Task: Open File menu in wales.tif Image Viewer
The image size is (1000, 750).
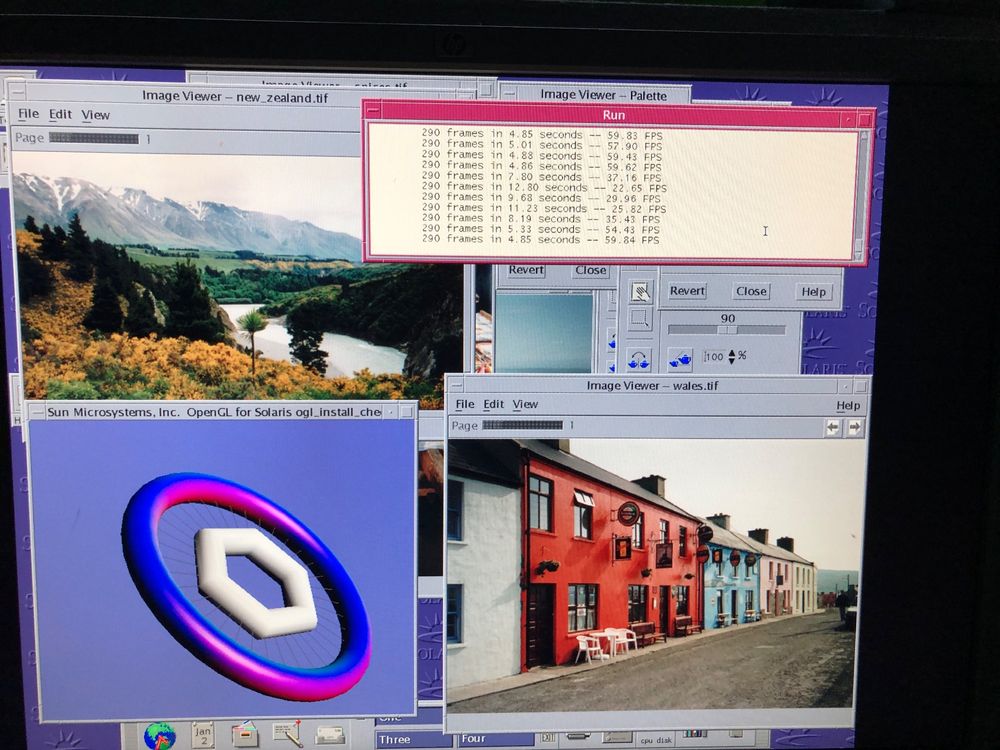Action: 464,405
